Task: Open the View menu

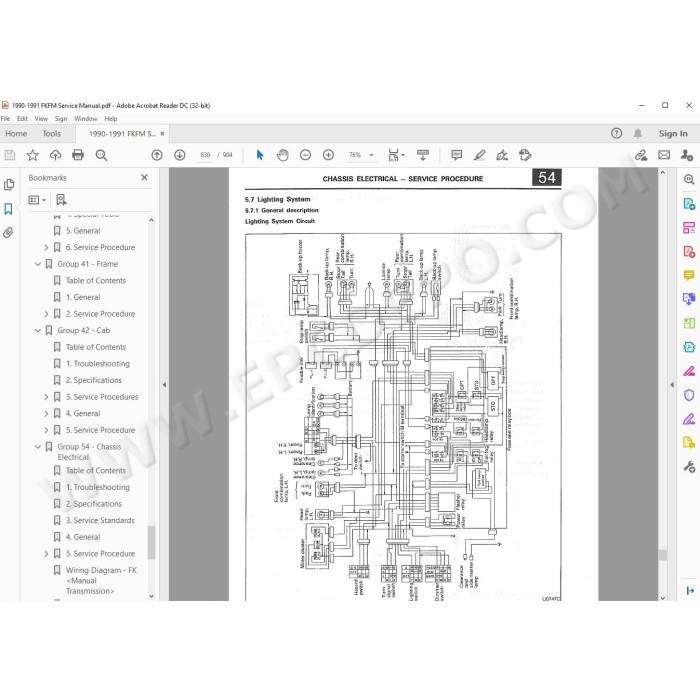Action: 41,119
